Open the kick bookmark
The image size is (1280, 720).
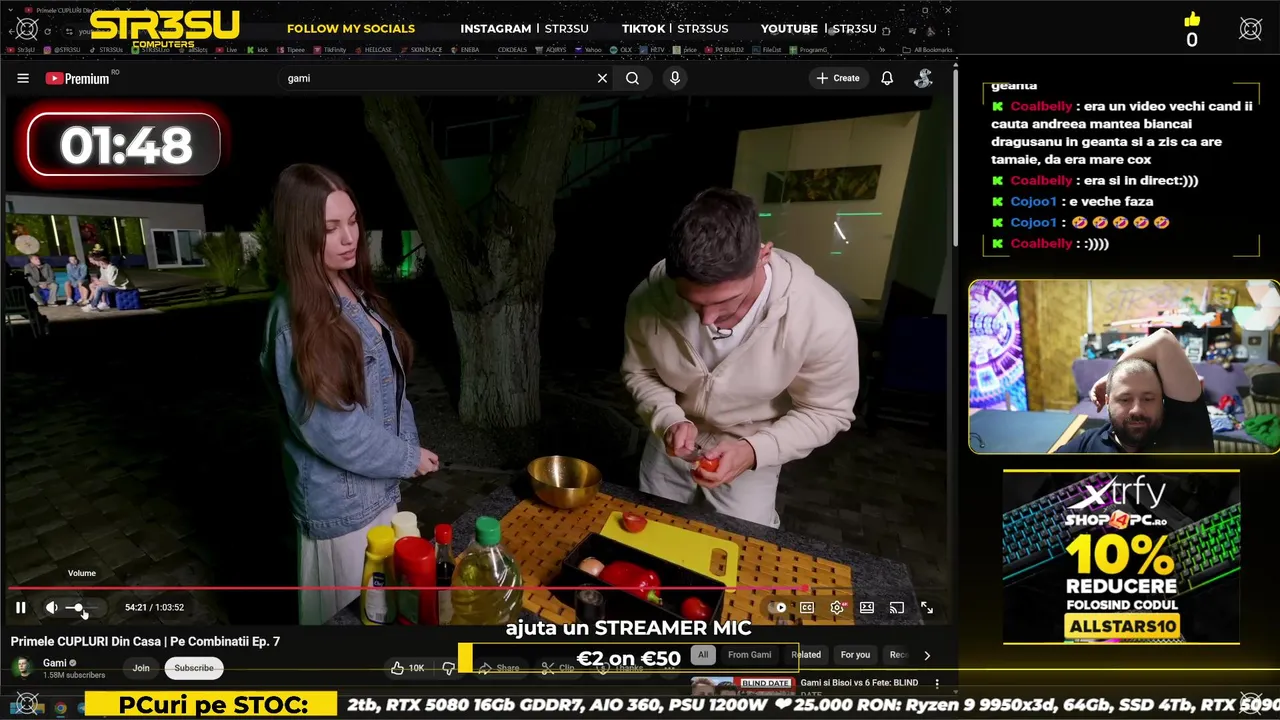click(258, 49)
